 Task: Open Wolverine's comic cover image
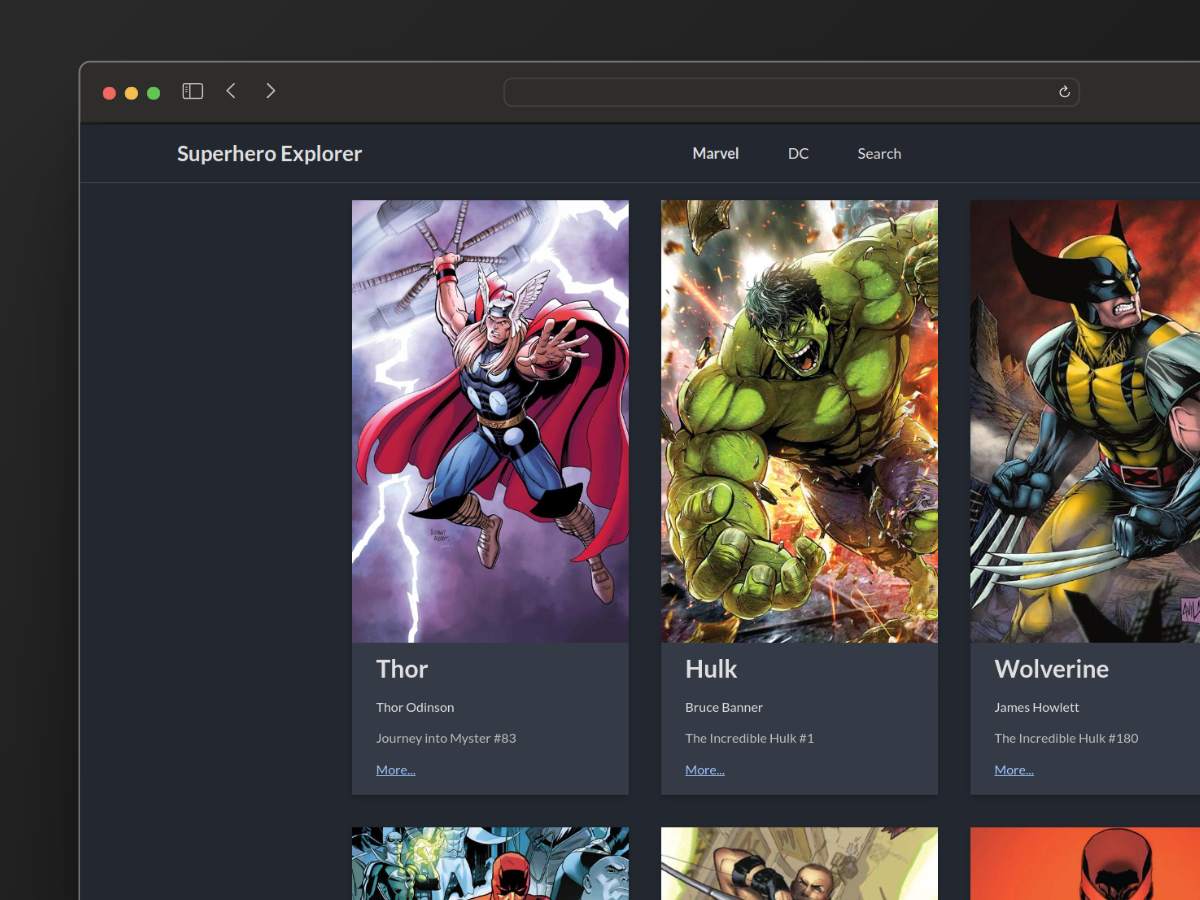pos(1085,421)
